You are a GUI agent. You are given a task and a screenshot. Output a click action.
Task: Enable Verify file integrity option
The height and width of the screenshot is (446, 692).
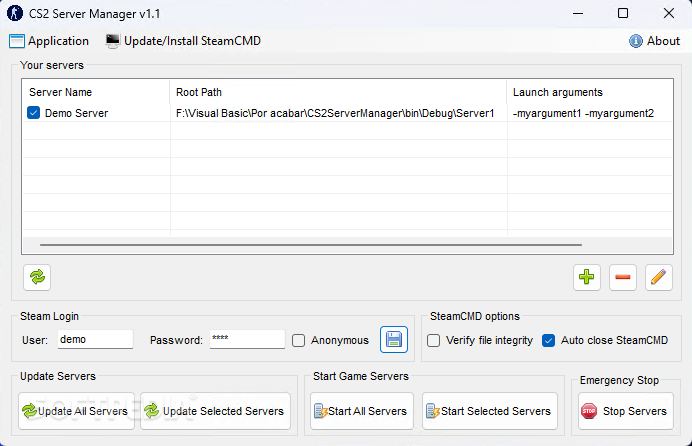pyautogui.click(x=433, y=341)
